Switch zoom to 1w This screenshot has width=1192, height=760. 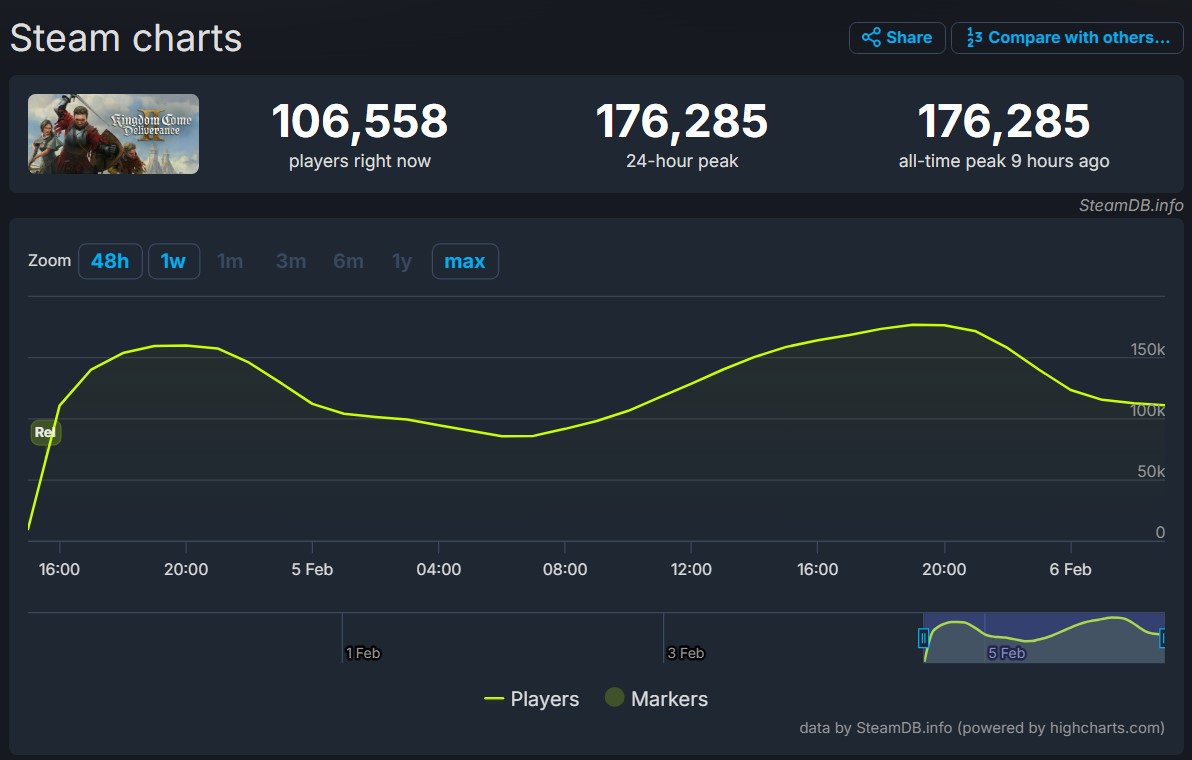[173, 261]
